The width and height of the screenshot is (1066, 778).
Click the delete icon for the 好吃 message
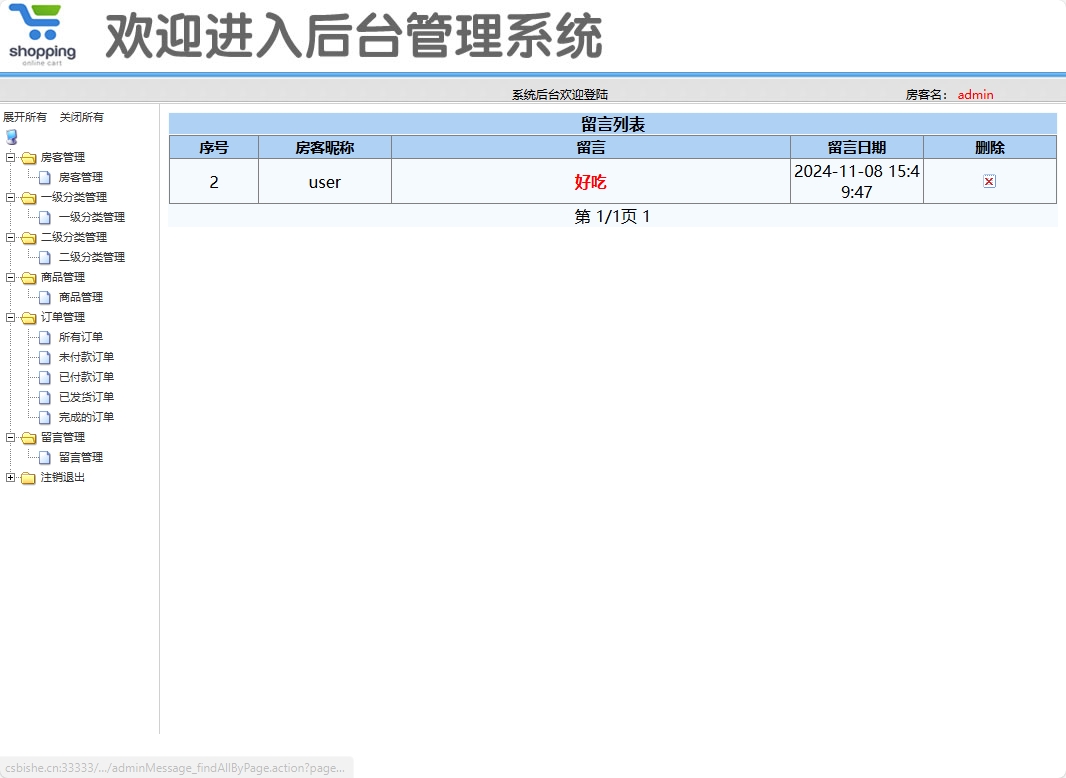pyautogui.click(x=989, y=181)
